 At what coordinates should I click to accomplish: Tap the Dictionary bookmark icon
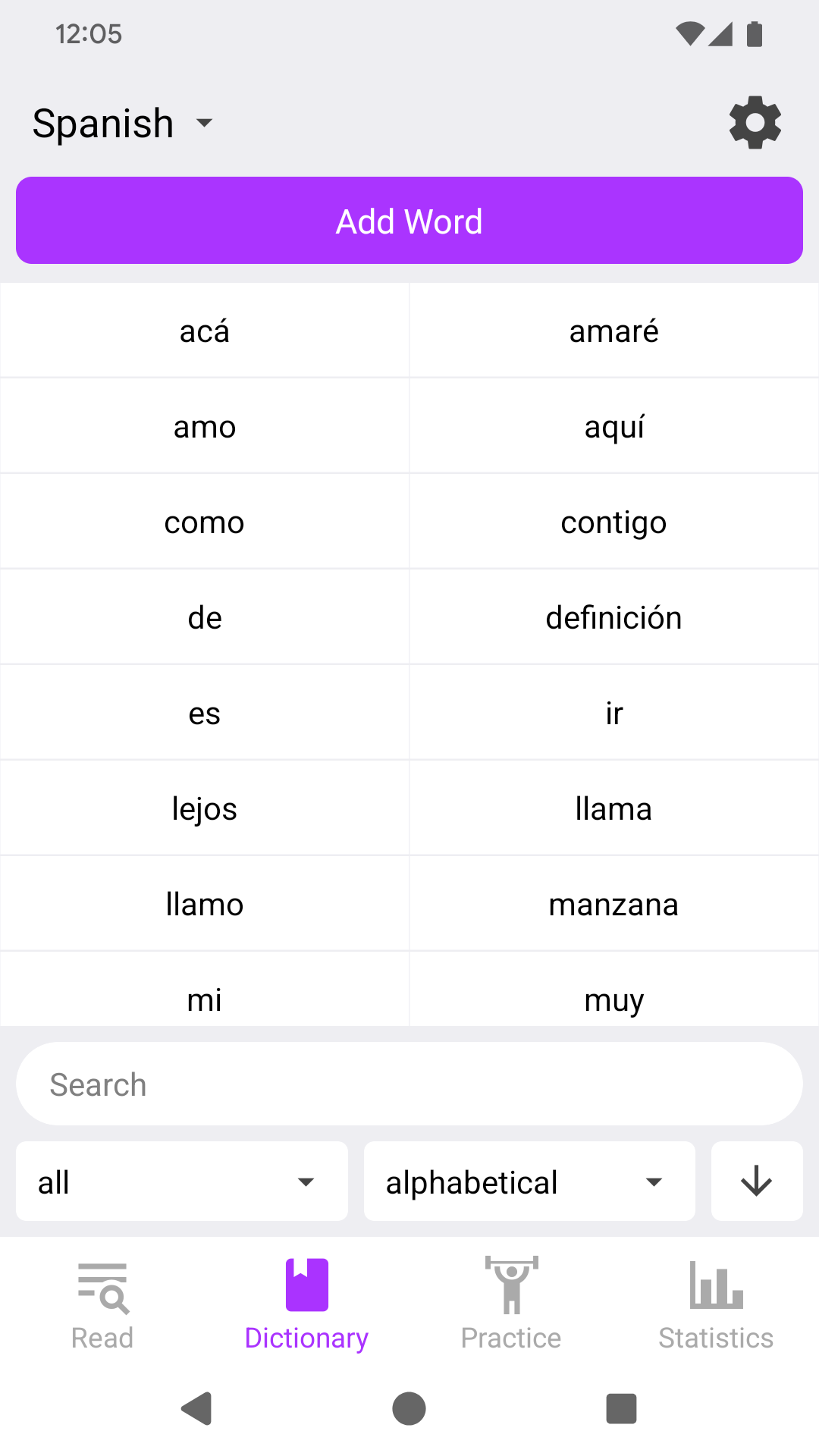point(307,1285)
